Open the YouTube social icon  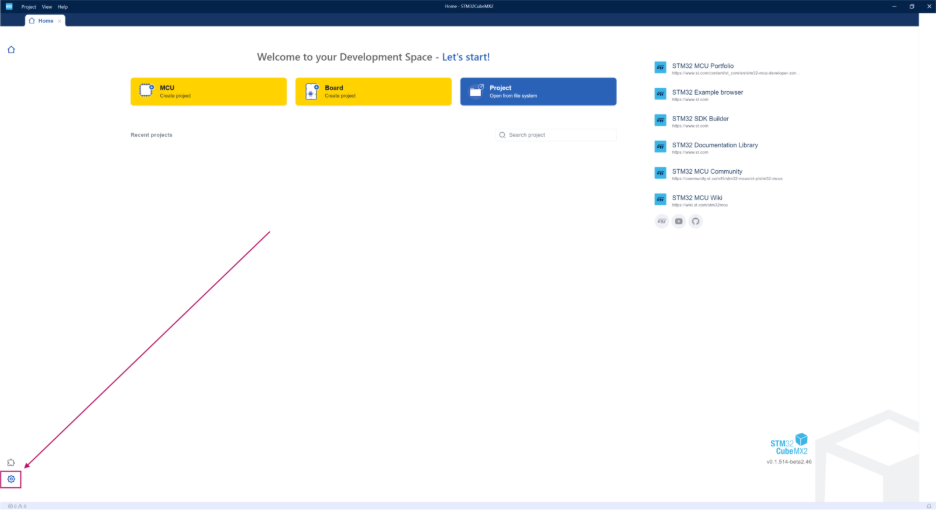click(x=679, y=221)
